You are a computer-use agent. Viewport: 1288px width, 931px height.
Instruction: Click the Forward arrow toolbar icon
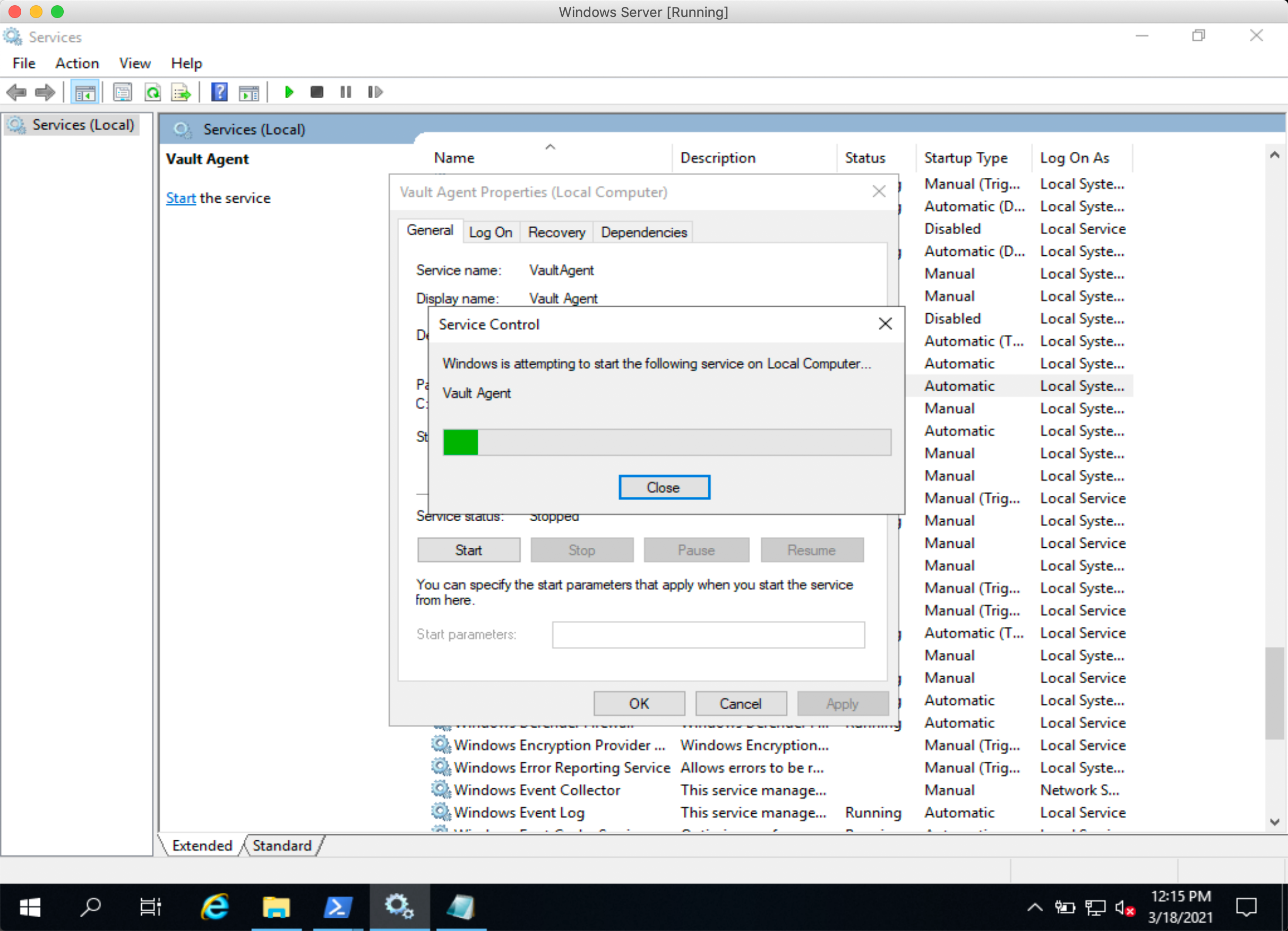(x=45, y=92)
